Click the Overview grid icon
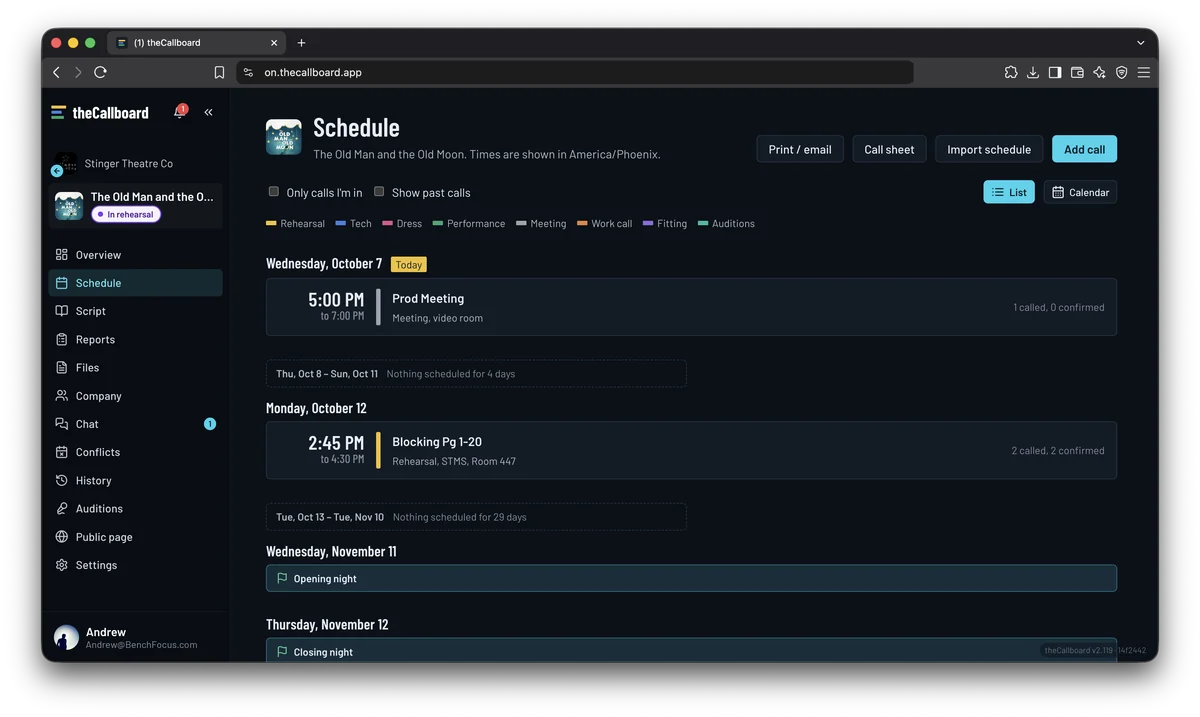Screen dimensions: 1200x717 (62, 255)
